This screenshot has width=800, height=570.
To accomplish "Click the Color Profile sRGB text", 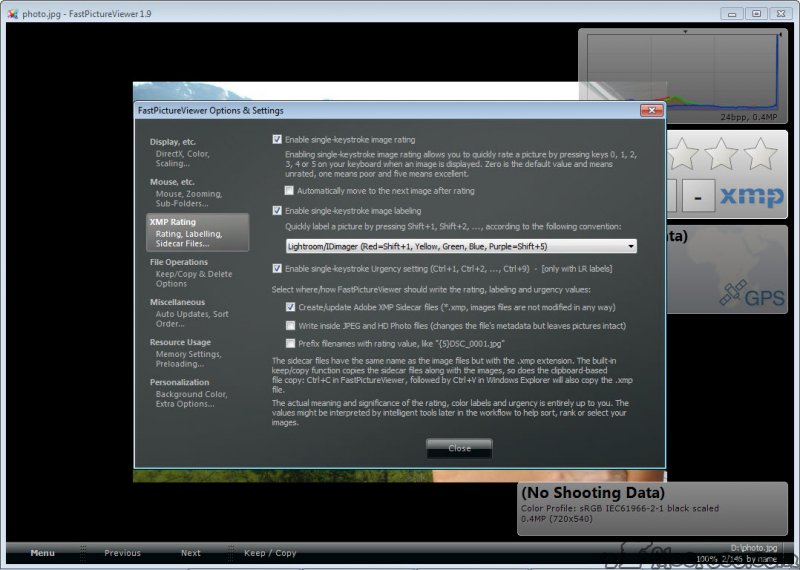I will pyautogui.click(x=620, y=508).
